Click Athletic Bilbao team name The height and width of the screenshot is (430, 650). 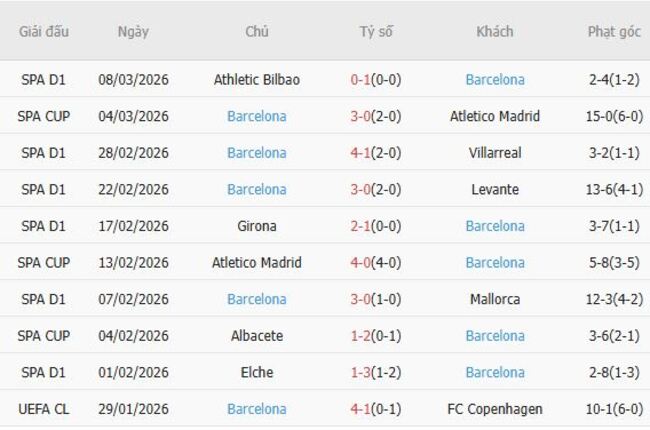pos(257,80)
